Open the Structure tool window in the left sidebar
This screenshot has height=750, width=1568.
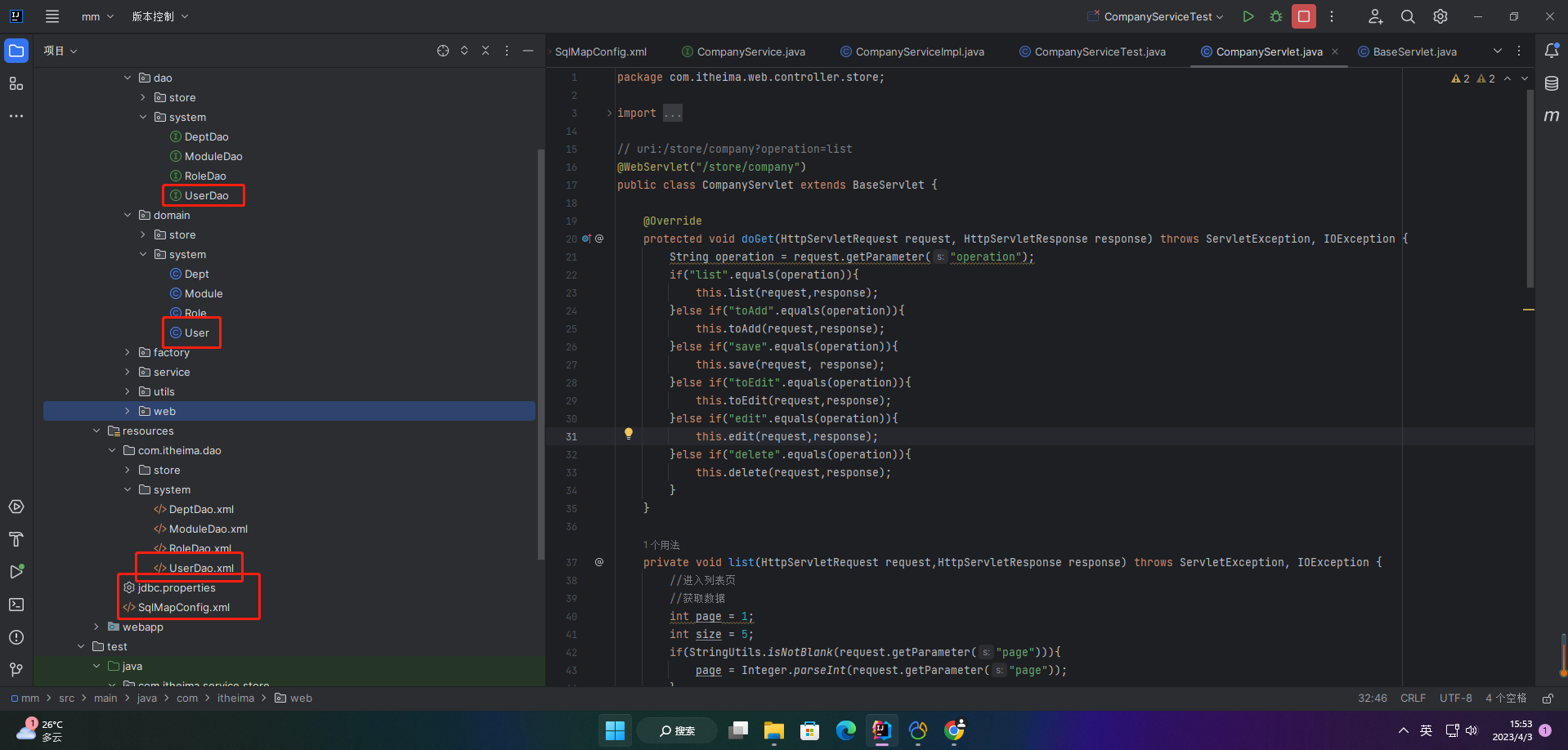(16, 83)
